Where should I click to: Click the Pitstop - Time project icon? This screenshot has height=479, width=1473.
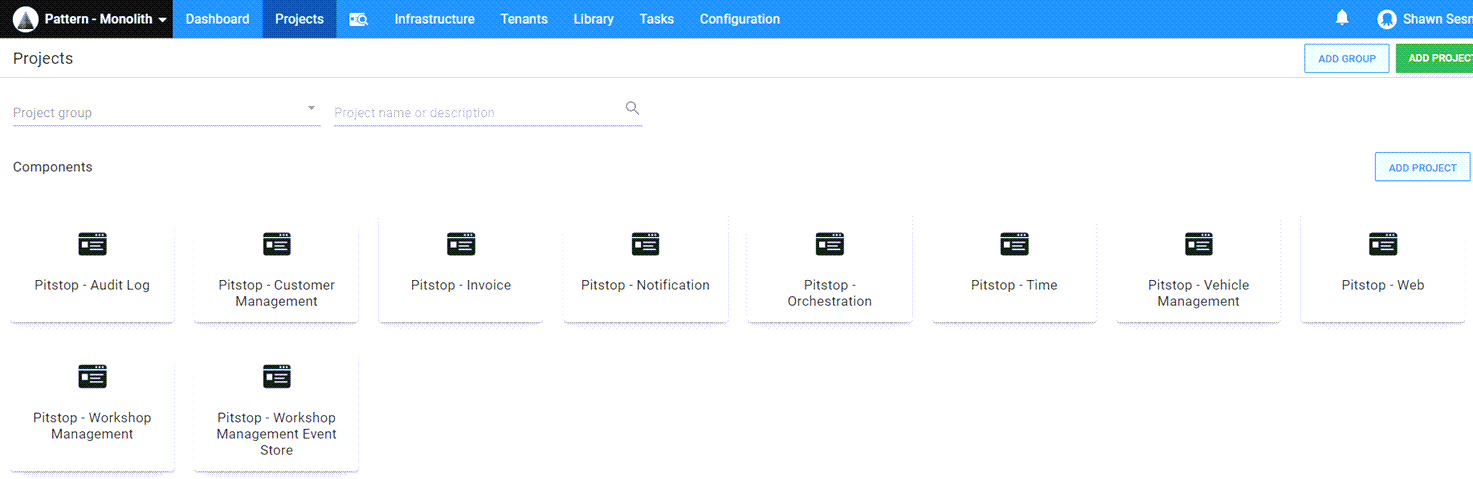pyautogui.click(x=1014, y=244)
